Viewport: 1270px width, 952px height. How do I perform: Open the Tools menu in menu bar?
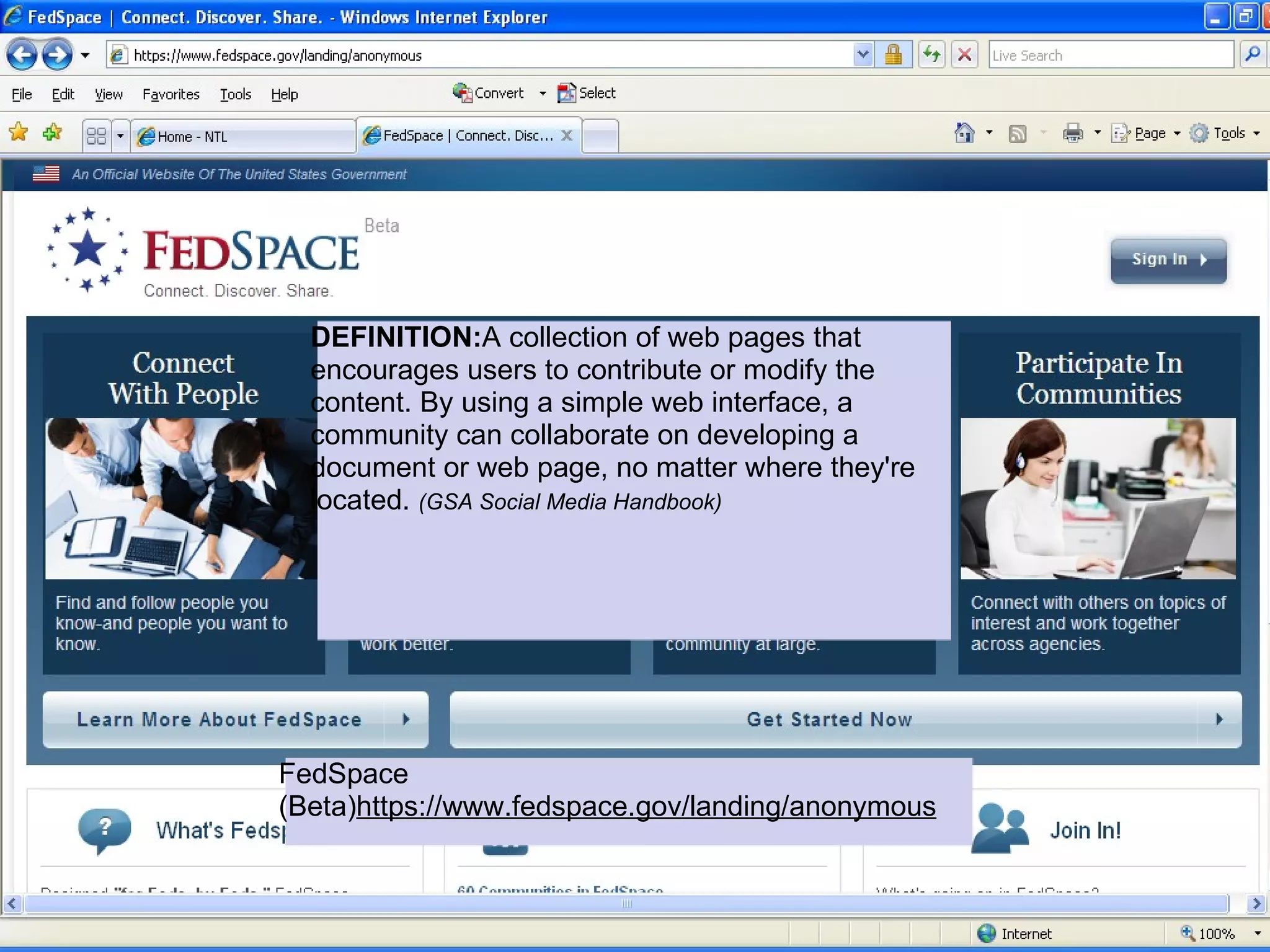(236, 94)
